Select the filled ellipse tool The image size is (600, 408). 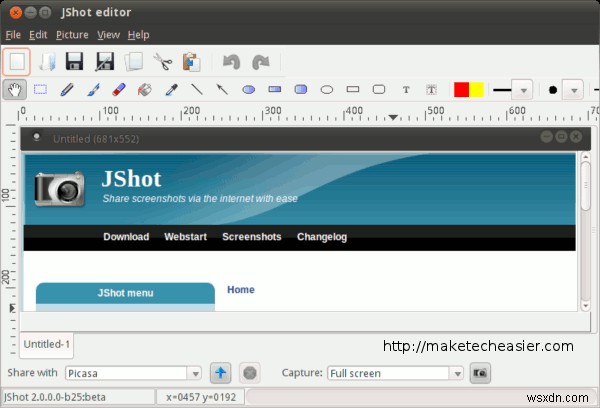249,90
